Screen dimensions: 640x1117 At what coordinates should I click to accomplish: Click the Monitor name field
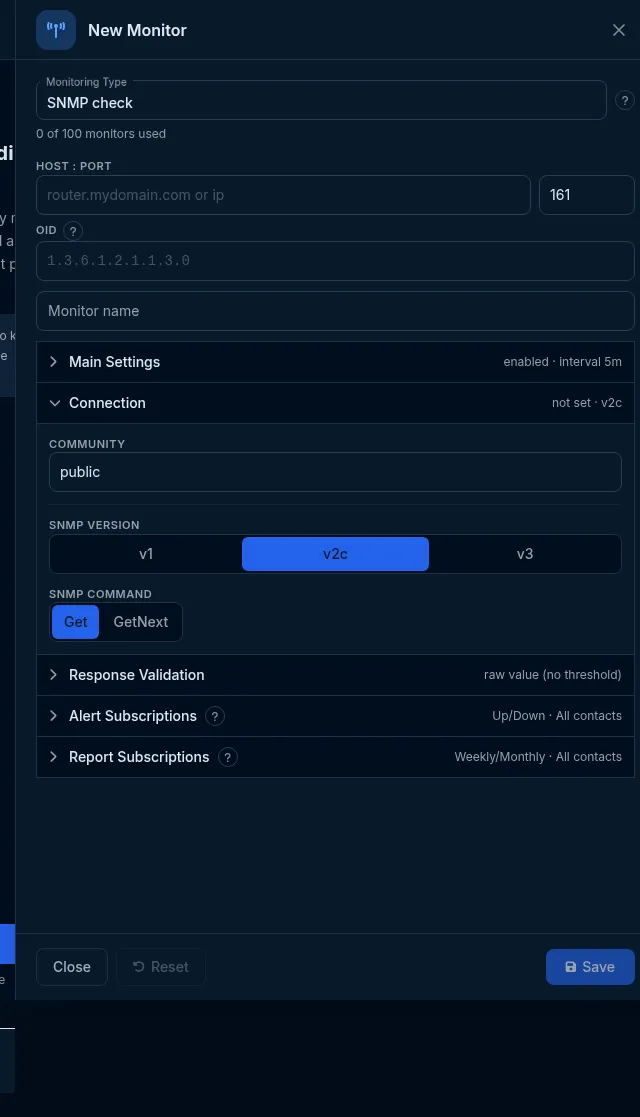pyautogui.click(x=335, y=311)
